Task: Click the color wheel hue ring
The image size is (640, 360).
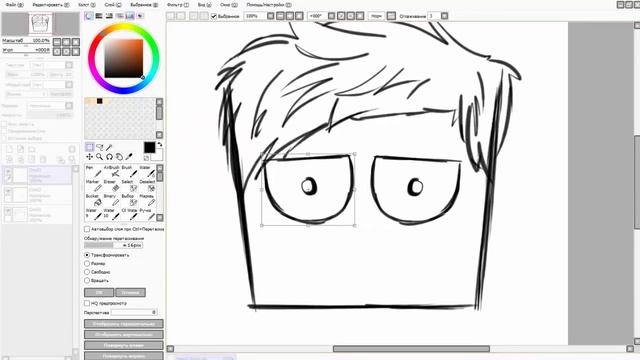Action: point(124,27)
